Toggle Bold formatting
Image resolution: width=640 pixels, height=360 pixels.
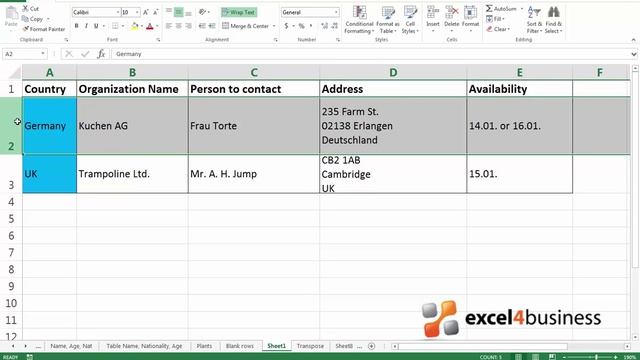pyautogui.click(x=76, y=26)
